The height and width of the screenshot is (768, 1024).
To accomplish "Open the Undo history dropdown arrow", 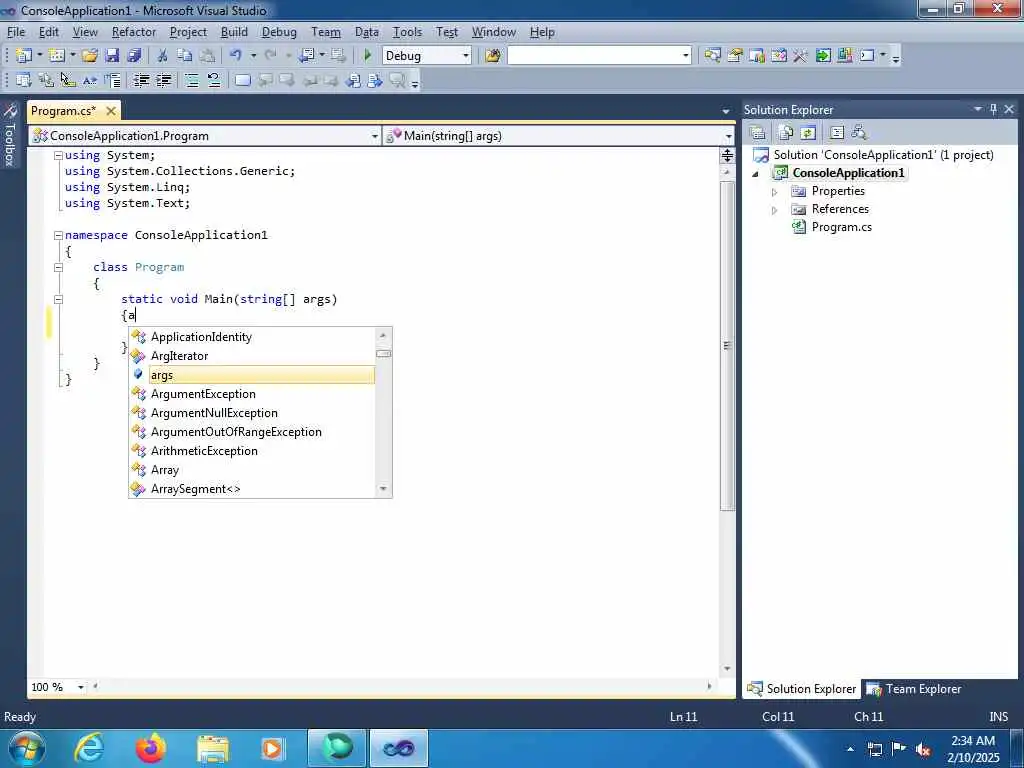I will tap(253, 56).
